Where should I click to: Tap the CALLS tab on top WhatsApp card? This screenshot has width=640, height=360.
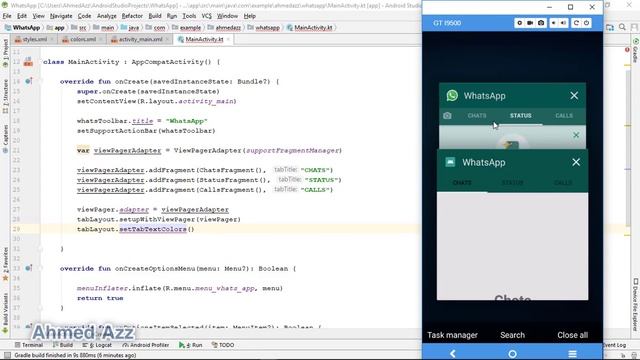click(x=564, y=116)
